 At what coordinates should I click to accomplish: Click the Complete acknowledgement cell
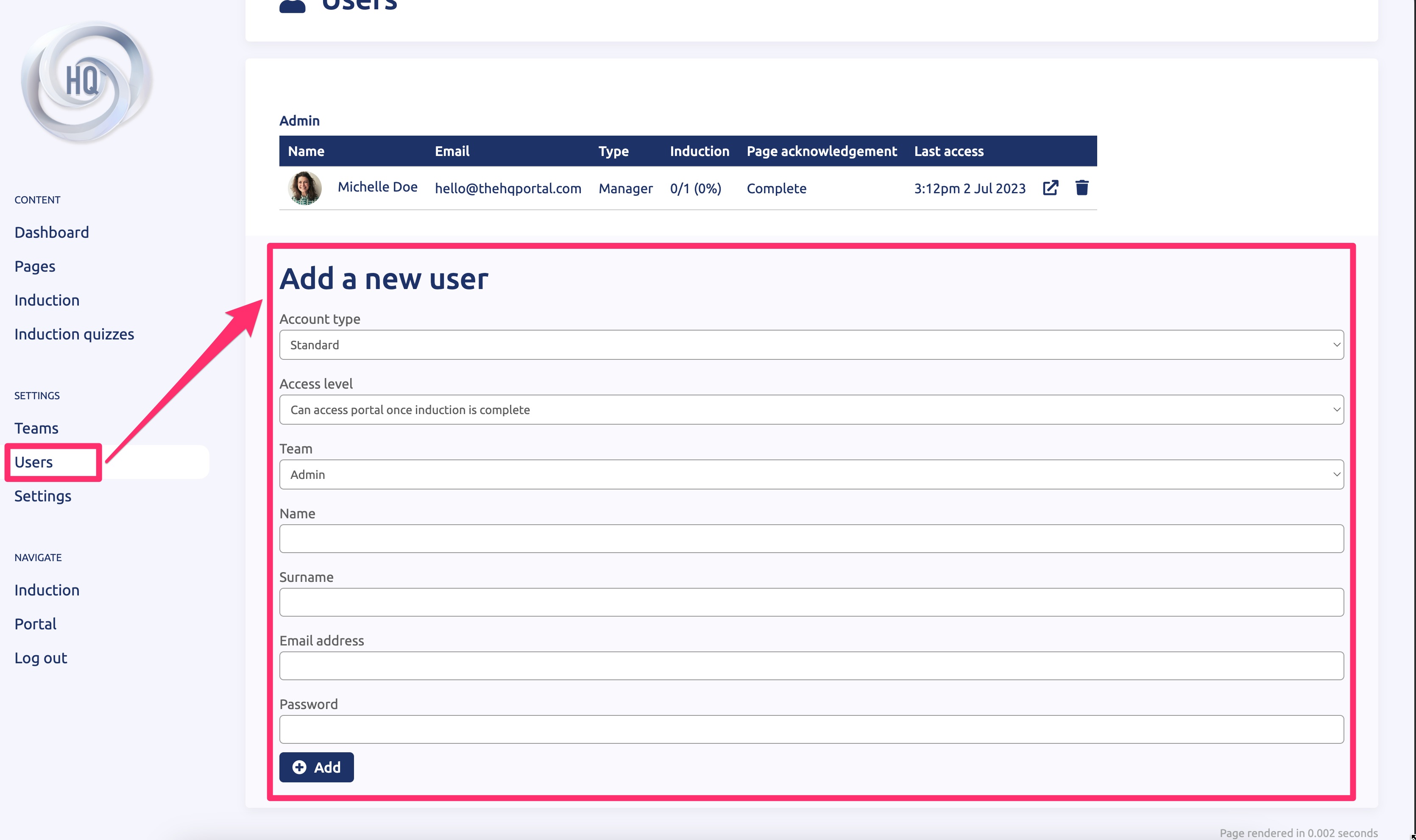pos(776,189)
